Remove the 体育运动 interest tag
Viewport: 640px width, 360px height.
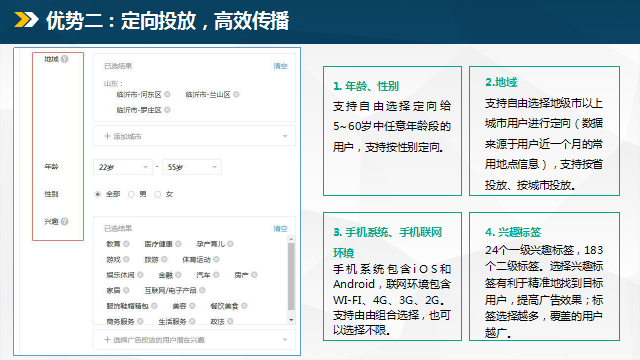[216, 259]
